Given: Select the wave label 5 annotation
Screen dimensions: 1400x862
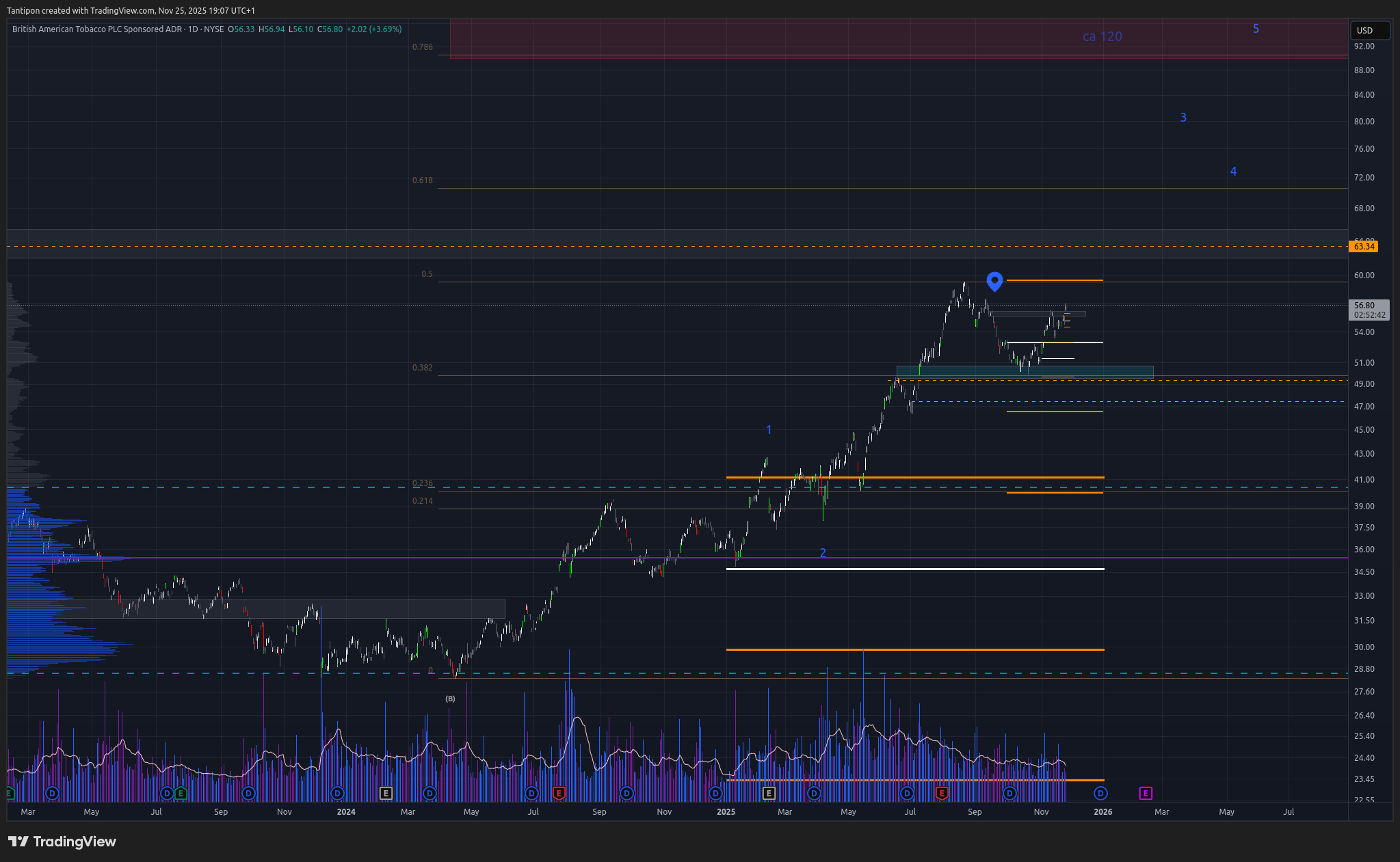Looking at the screenshot, I should pyautogui.click(x=1256, y=29).
